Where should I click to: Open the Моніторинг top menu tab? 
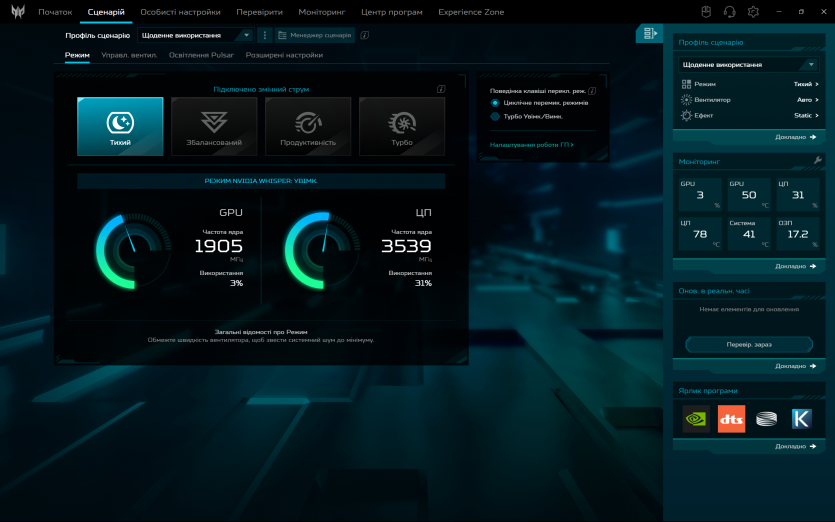322,12
